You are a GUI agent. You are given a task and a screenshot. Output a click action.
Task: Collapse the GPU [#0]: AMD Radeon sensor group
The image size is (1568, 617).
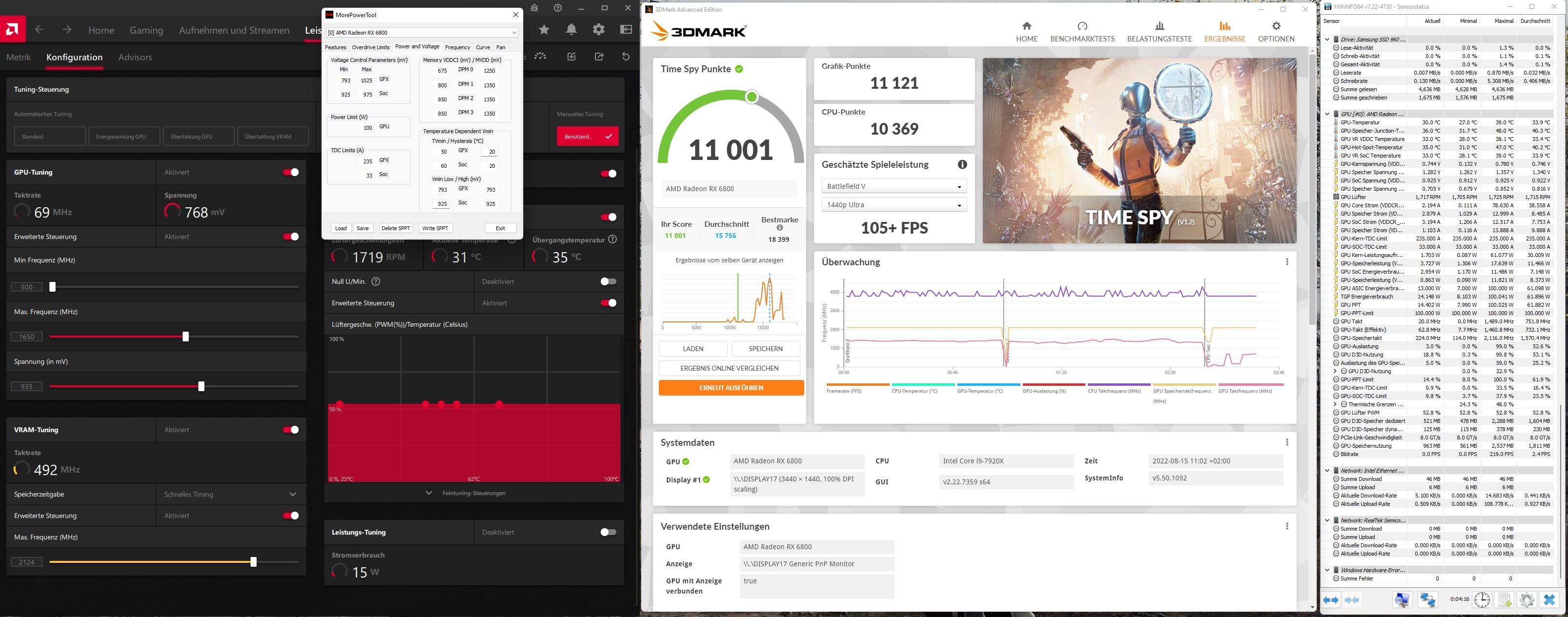coord(1327,114)
